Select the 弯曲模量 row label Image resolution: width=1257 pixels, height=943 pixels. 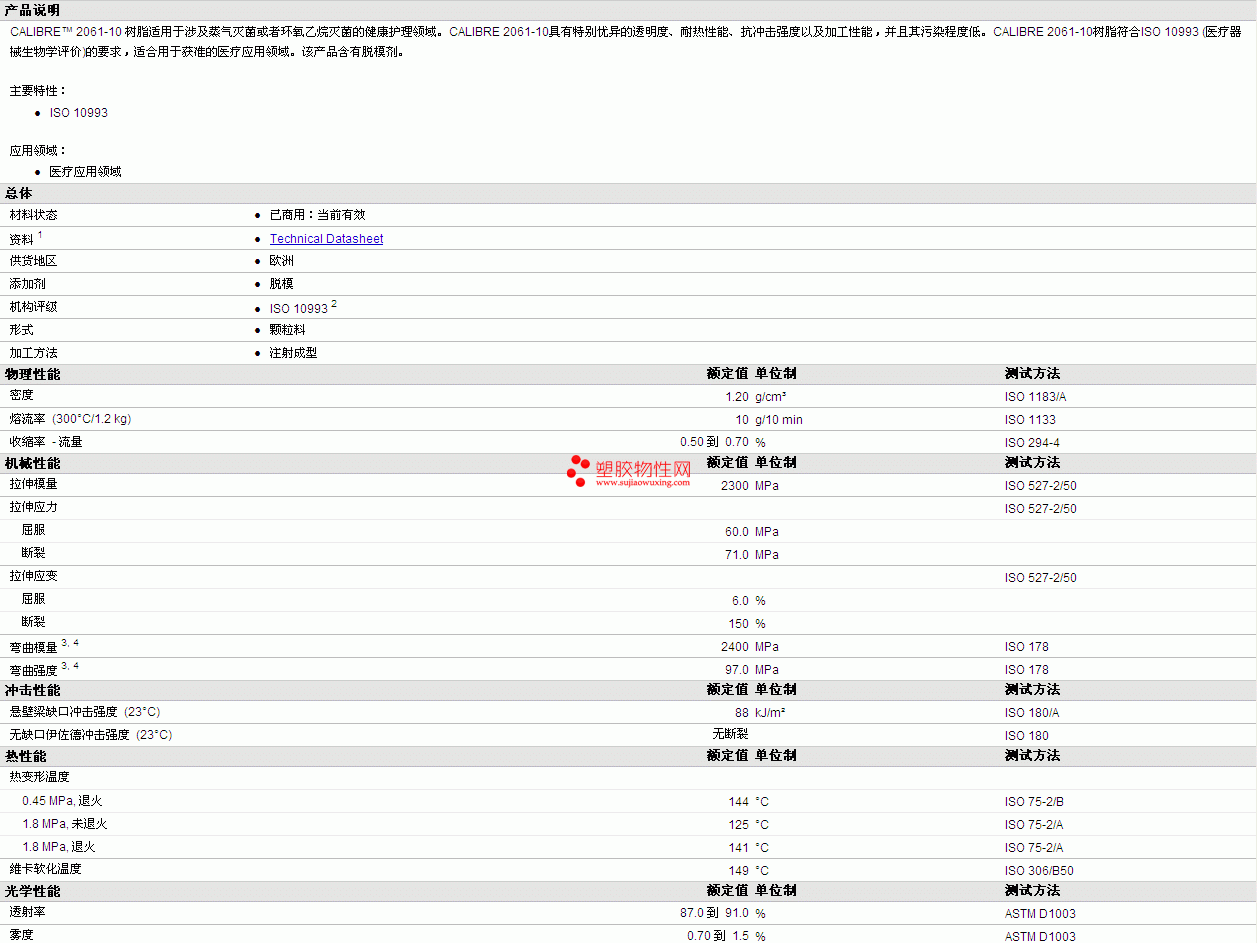[x=34, y=647]
